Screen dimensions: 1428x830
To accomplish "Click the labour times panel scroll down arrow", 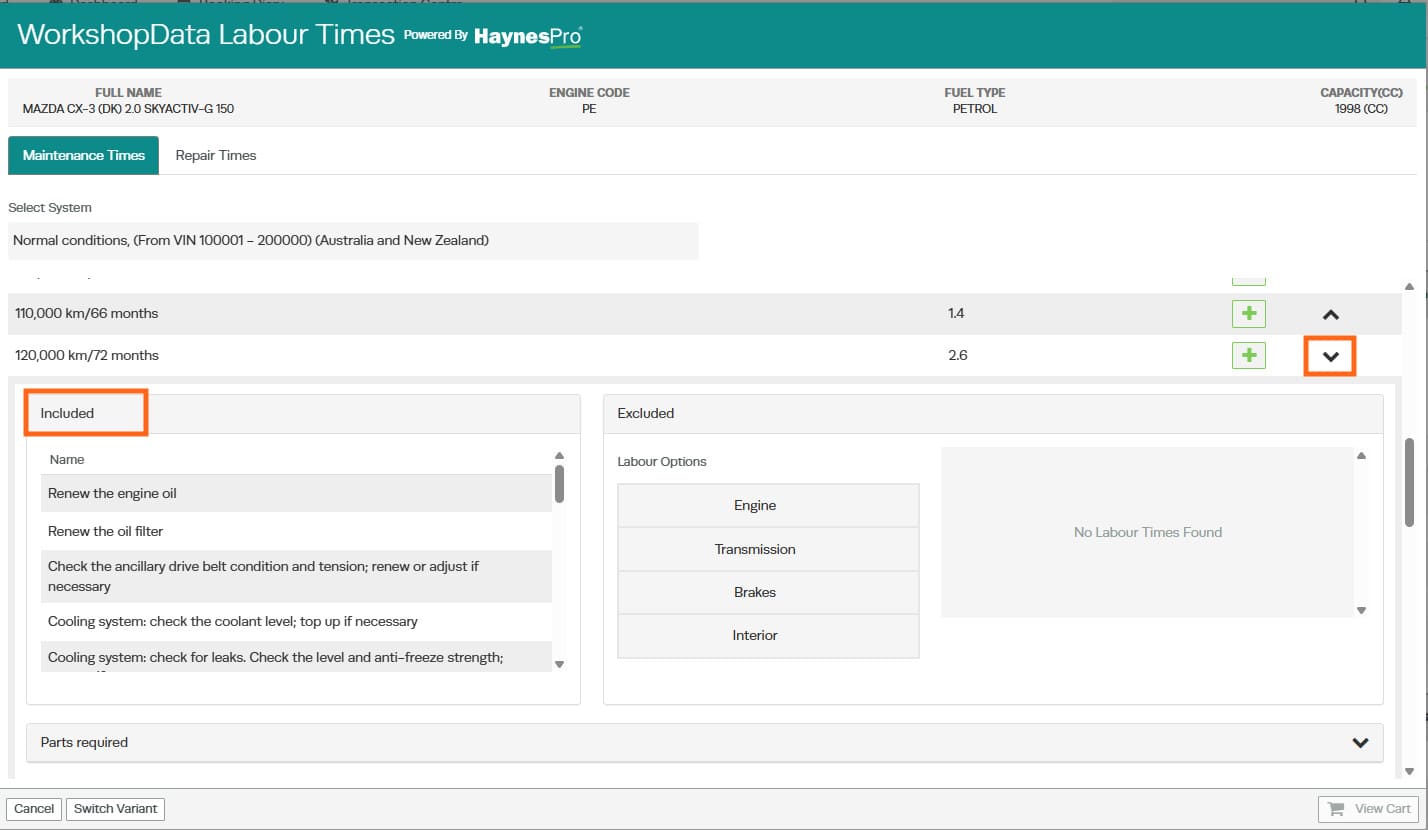I will point(1361,610).
